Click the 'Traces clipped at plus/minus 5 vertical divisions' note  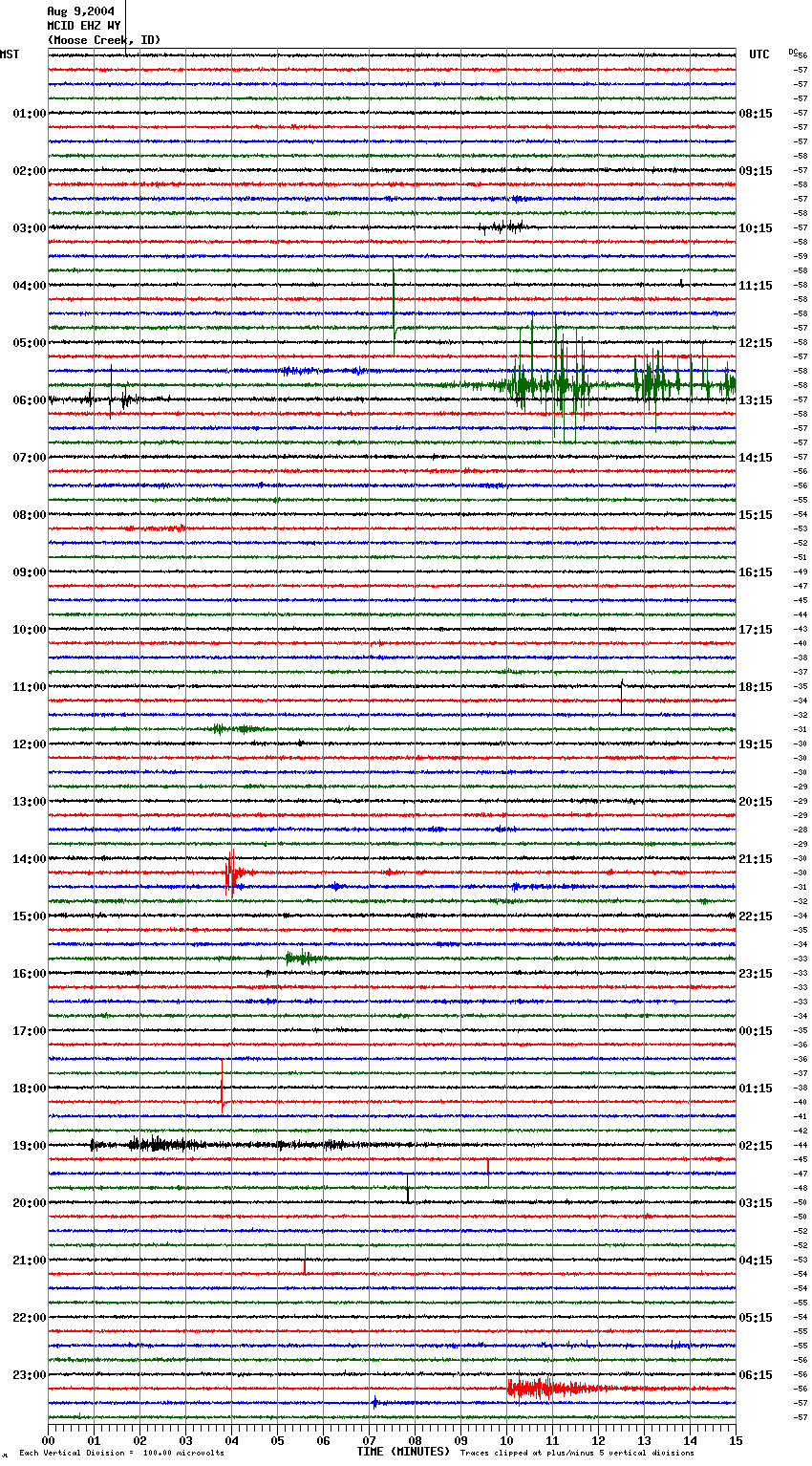point(577,1453)
